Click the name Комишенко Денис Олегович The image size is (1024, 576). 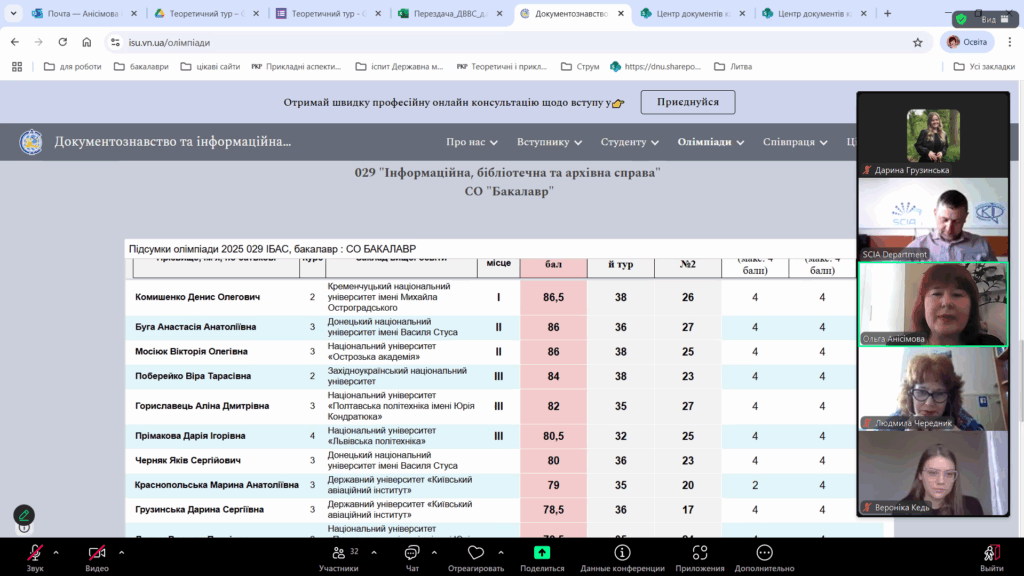click(x=197, y=297)
